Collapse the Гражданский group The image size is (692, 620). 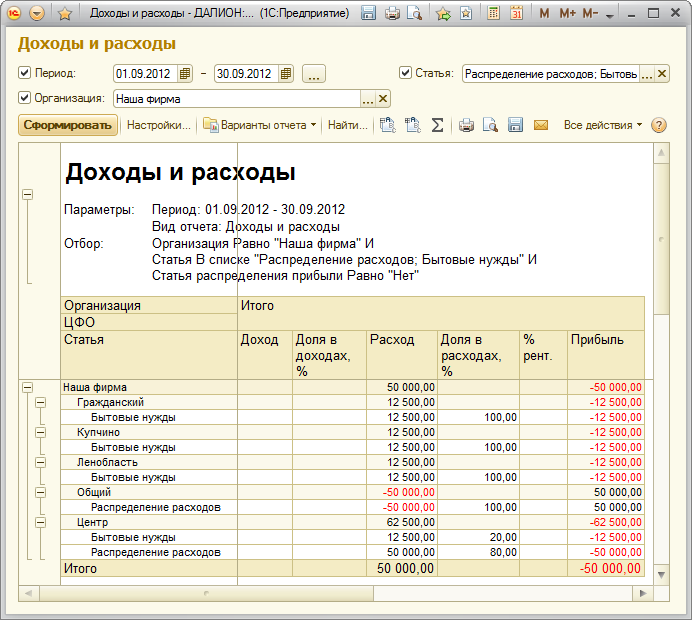coord(41,402)
